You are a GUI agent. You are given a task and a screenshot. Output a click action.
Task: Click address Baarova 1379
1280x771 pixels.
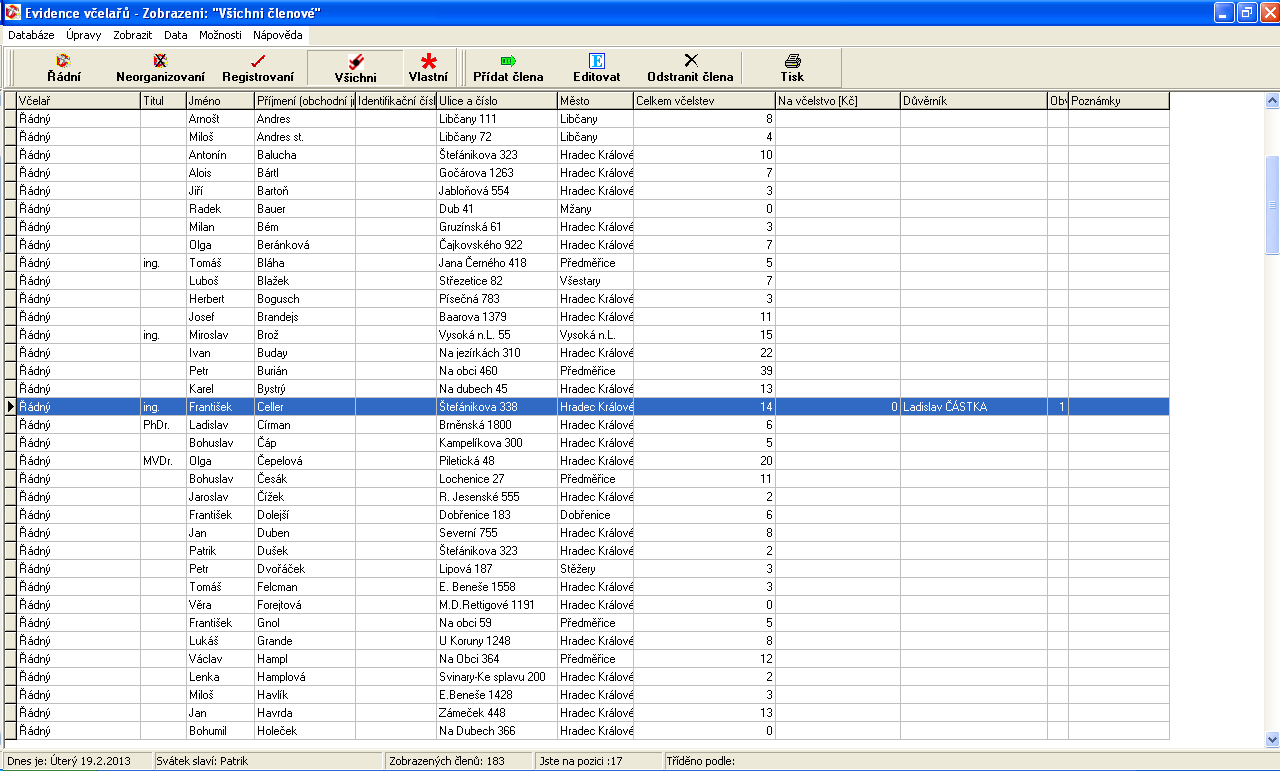coord(497,317)
